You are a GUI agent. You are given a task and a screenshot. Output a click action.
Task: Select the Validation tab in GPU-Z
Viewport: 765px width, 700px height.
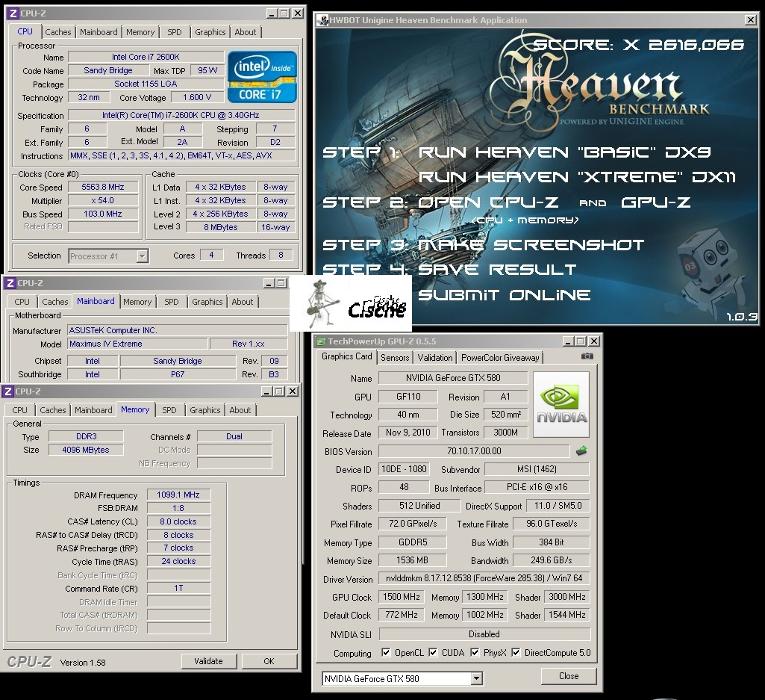[x=435, y=358]
